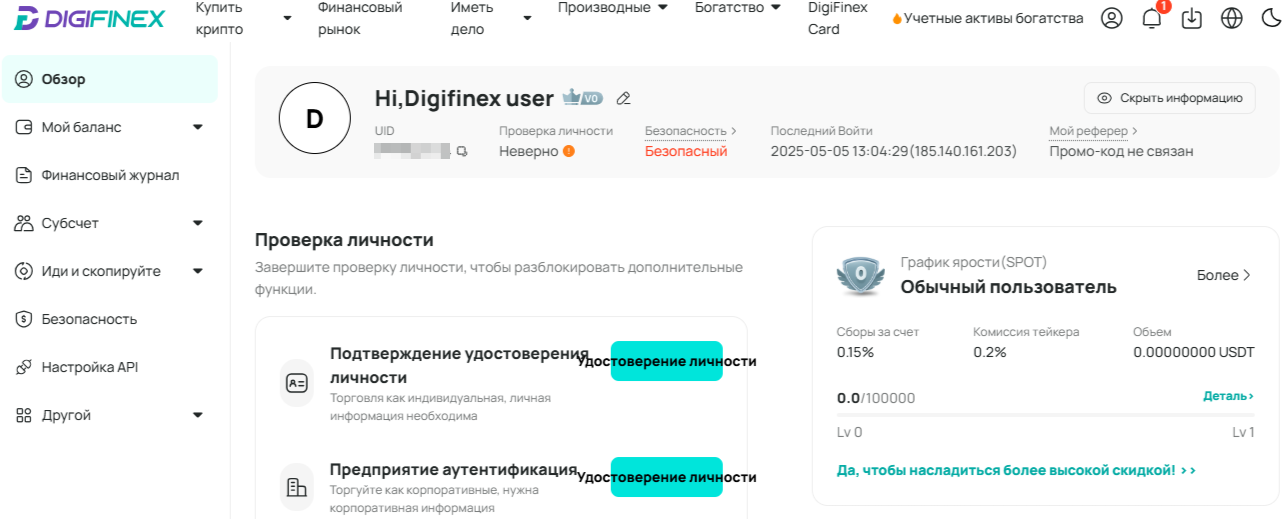Expand Мой баланс sidebar arrow
This screenshot has height=519, width=1286.
point(197,127)
